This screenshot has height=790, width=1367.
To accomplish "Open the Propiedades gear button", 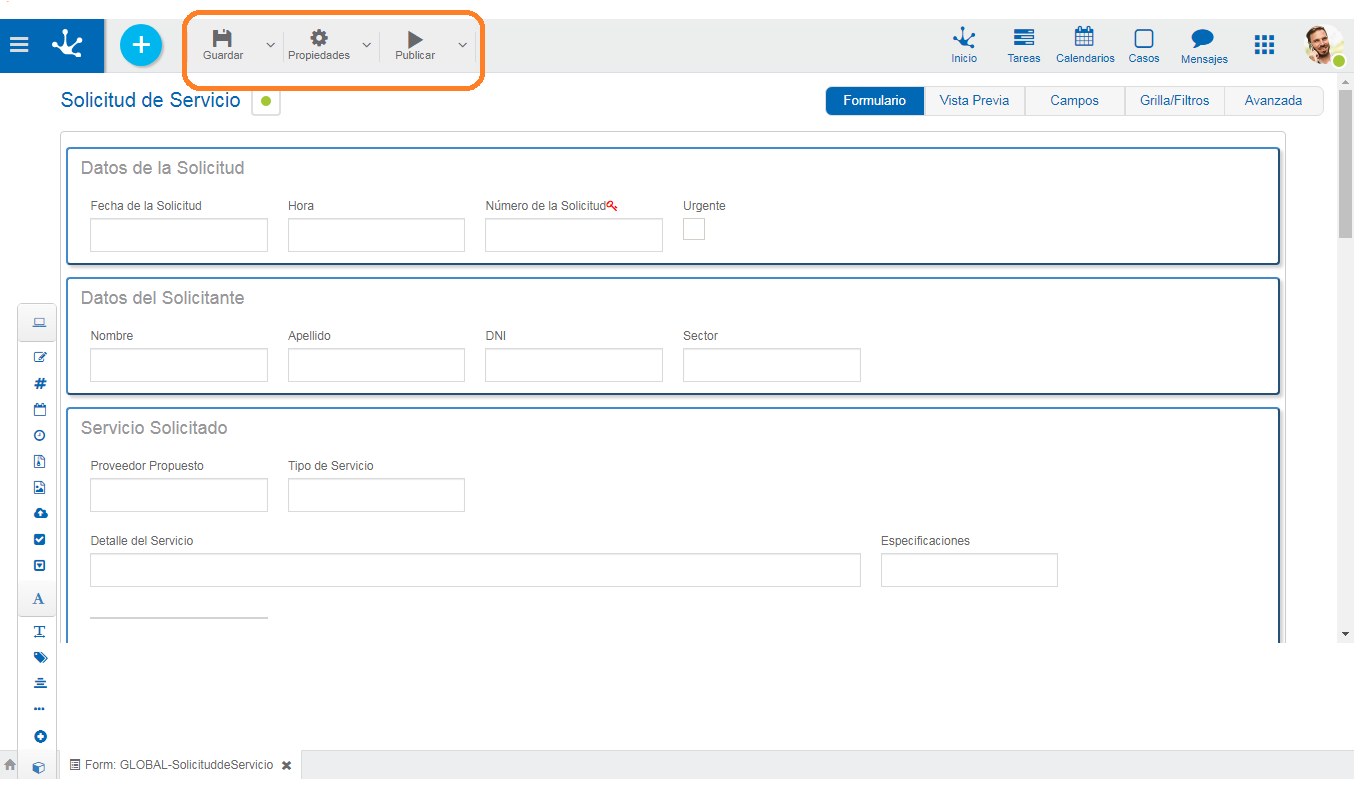I will pos(319,45).
